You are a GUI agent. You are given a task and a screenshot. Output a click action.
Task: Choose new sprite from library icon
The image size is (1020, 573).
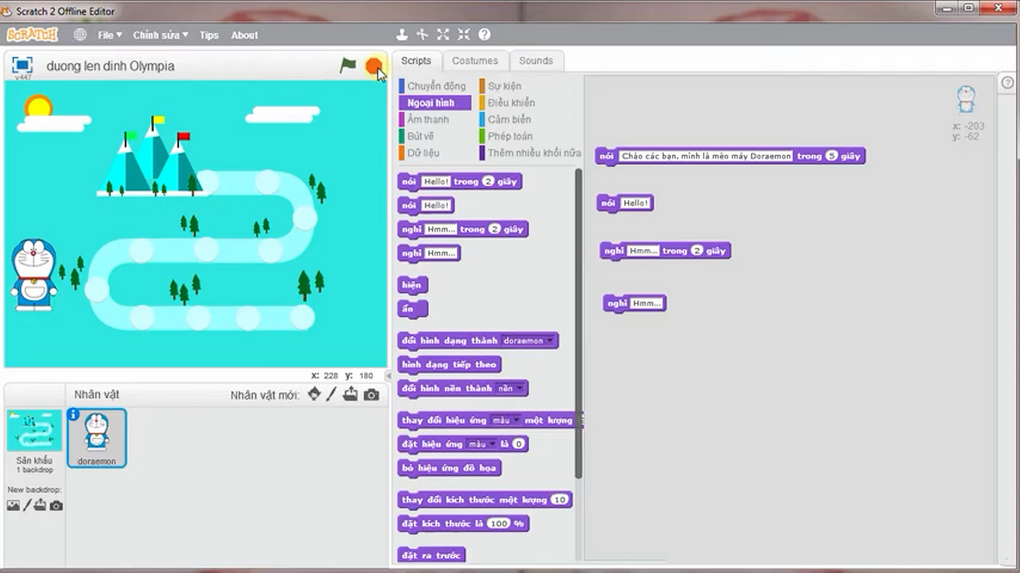[314, 395]
